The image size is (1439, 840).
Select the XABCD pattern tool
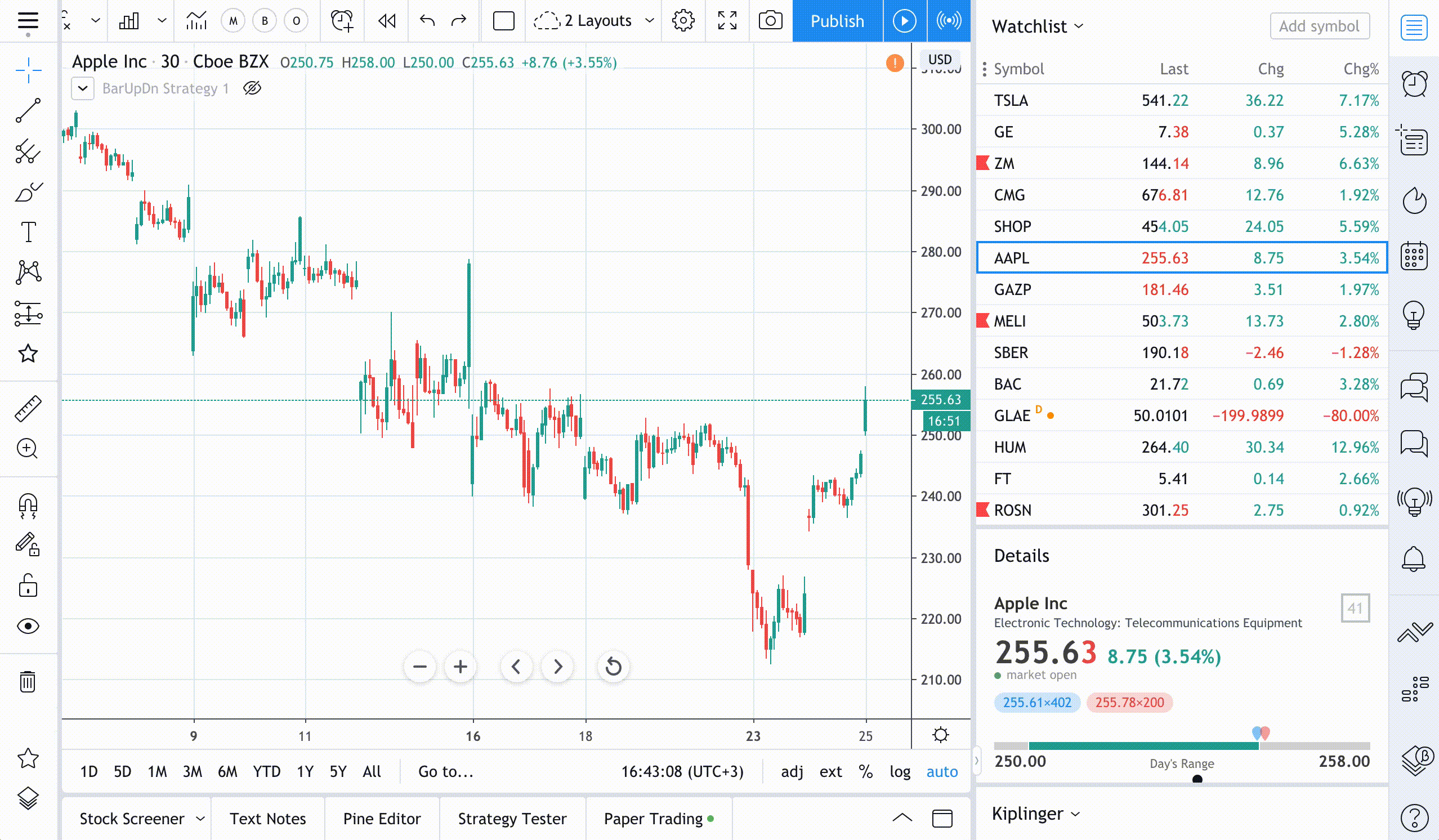point(28,272)
